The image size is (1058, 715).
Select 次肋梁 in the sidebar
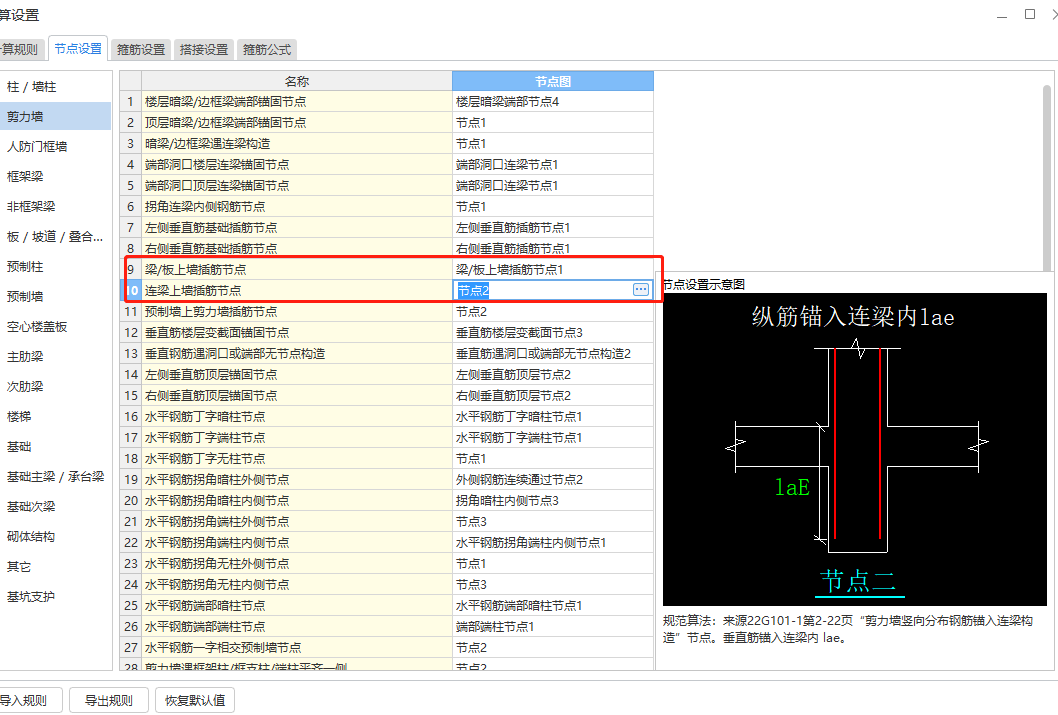coord(55,387)
